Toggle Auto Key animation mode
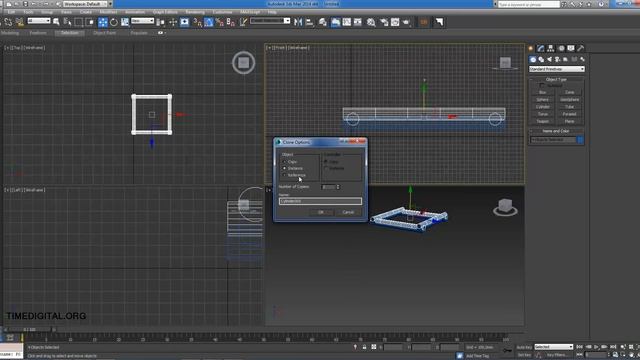 pos(524,347)
